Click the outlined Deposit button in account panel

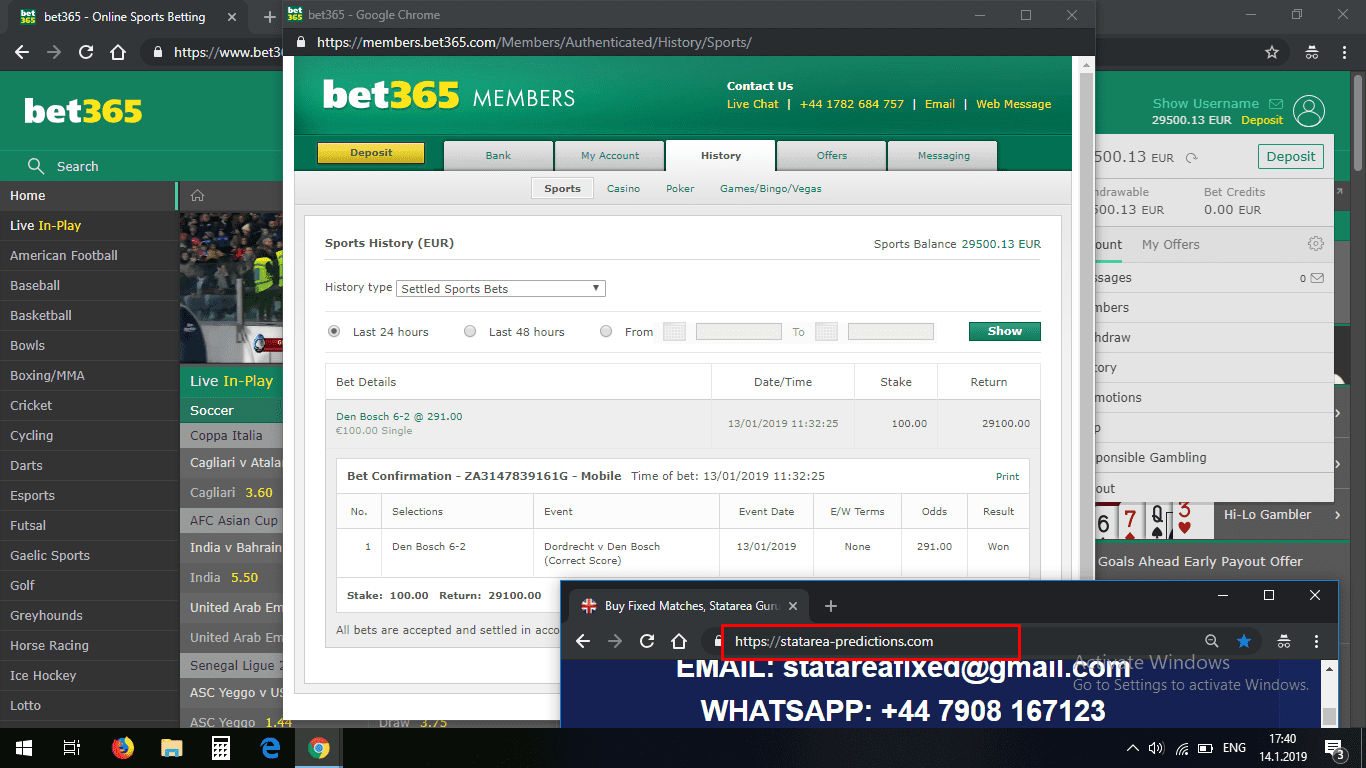[1290, 157]
